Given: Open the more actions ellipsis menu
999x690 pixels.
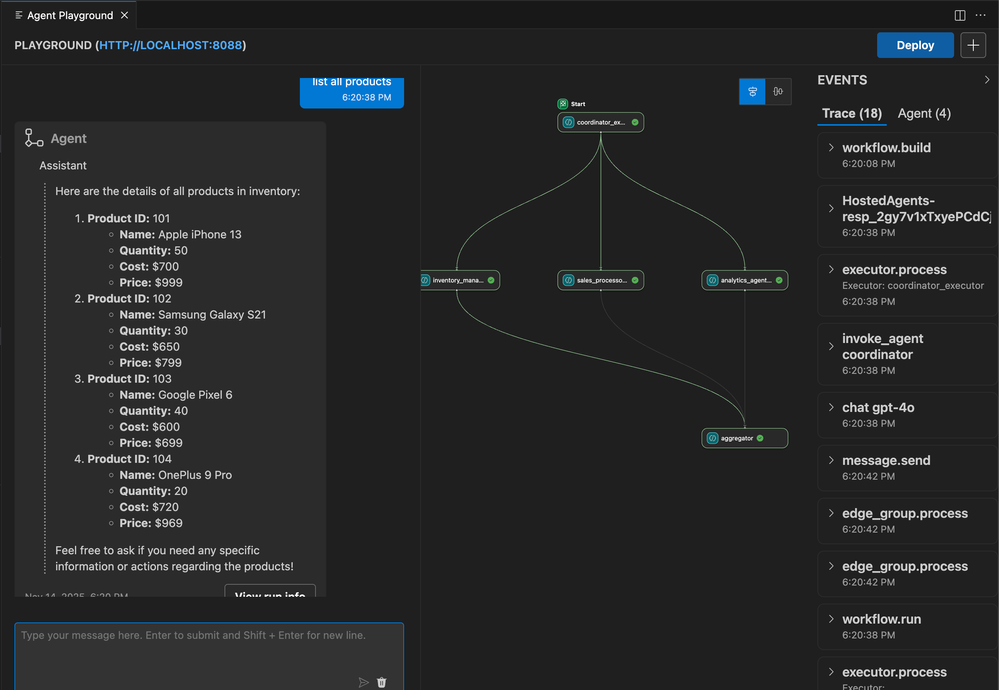Looking at the screenshot, I should (x=980, y=15).
